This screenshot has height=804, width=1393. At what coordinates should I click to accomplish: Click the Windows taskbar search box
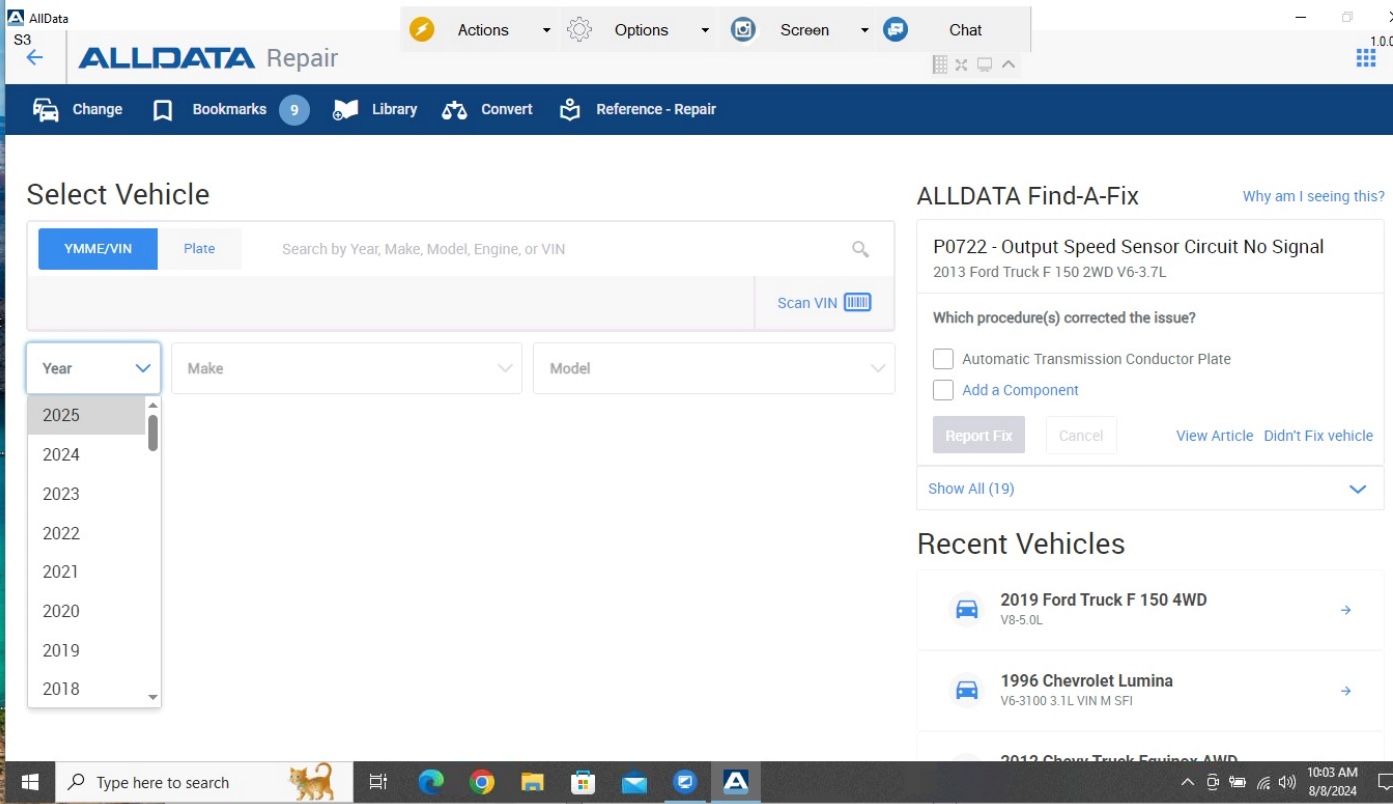pos(204,783)
